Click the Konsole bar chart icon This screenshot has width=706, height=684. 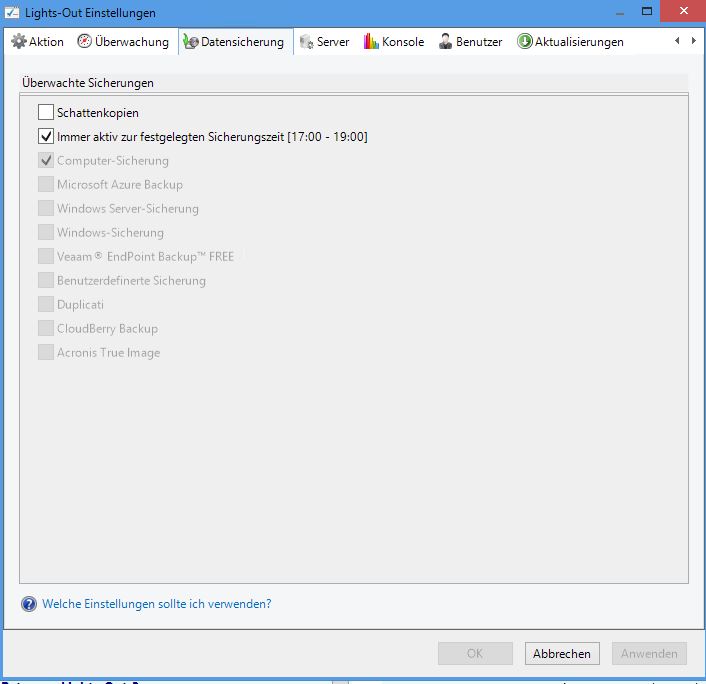(x=371, y=42)
